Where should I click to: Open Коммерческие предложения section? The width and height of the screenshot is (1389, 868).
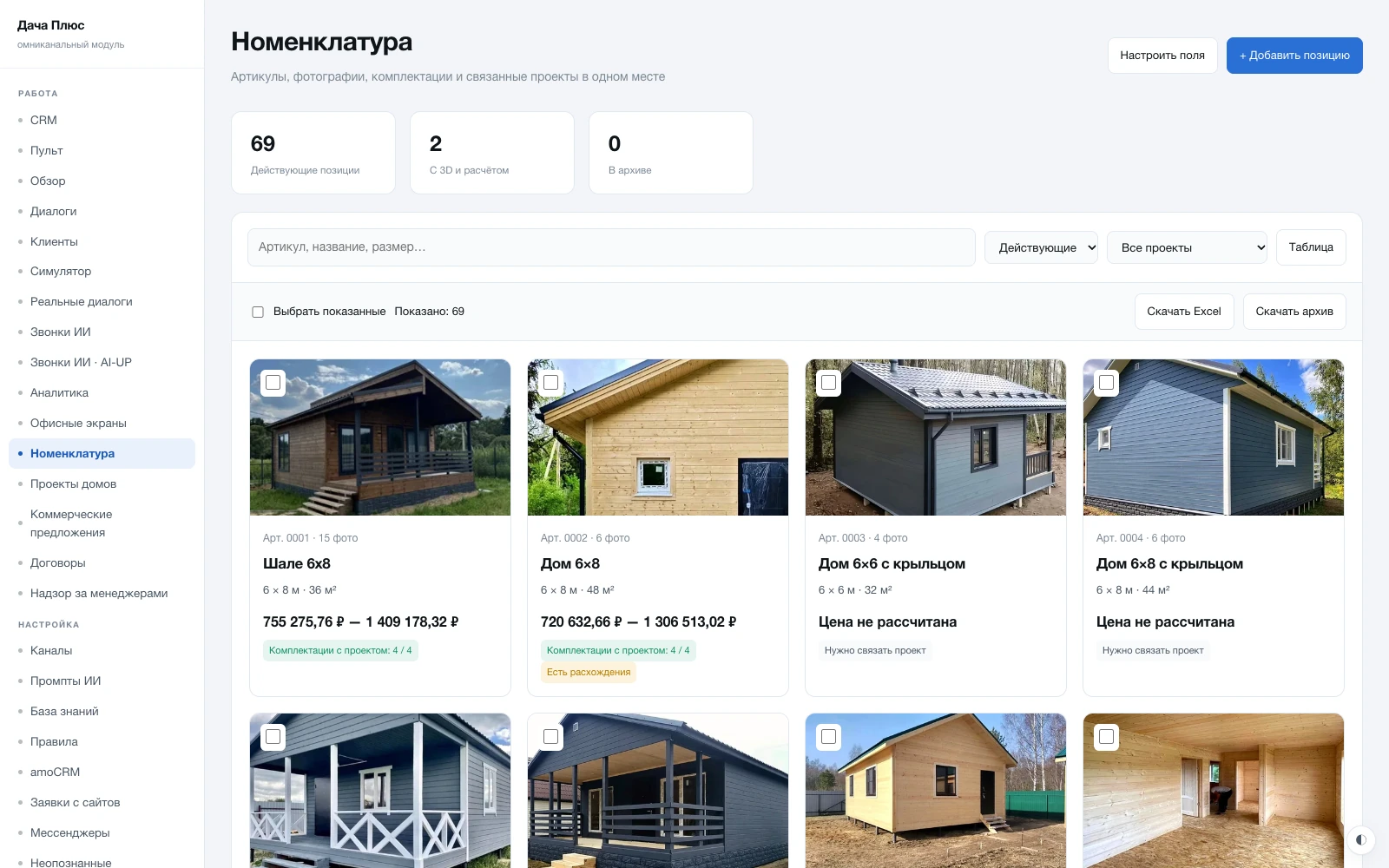tap(102, 523)
